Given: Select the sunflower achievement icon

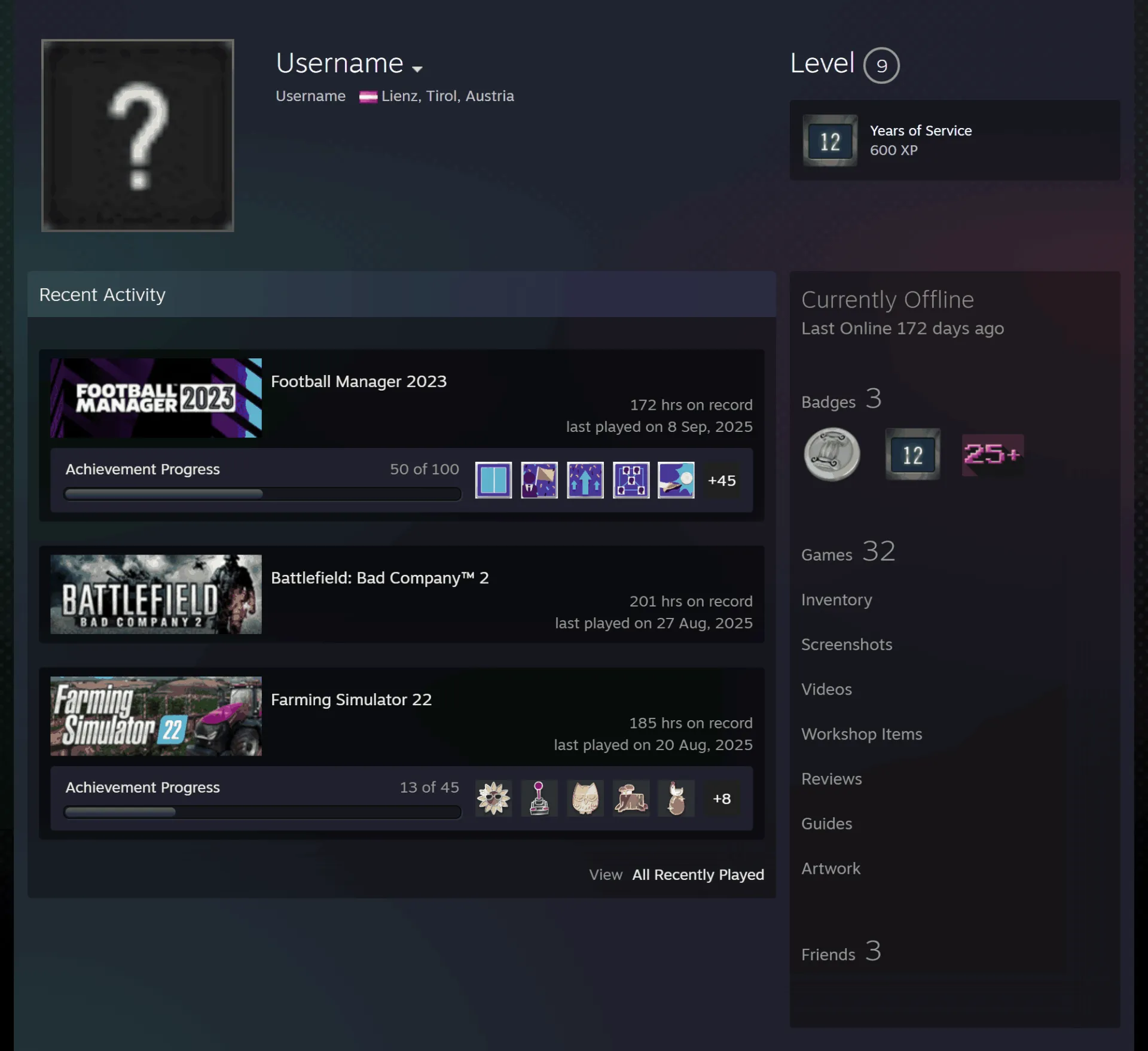Looking at the screenshot, I should click(x=493, y=798).
